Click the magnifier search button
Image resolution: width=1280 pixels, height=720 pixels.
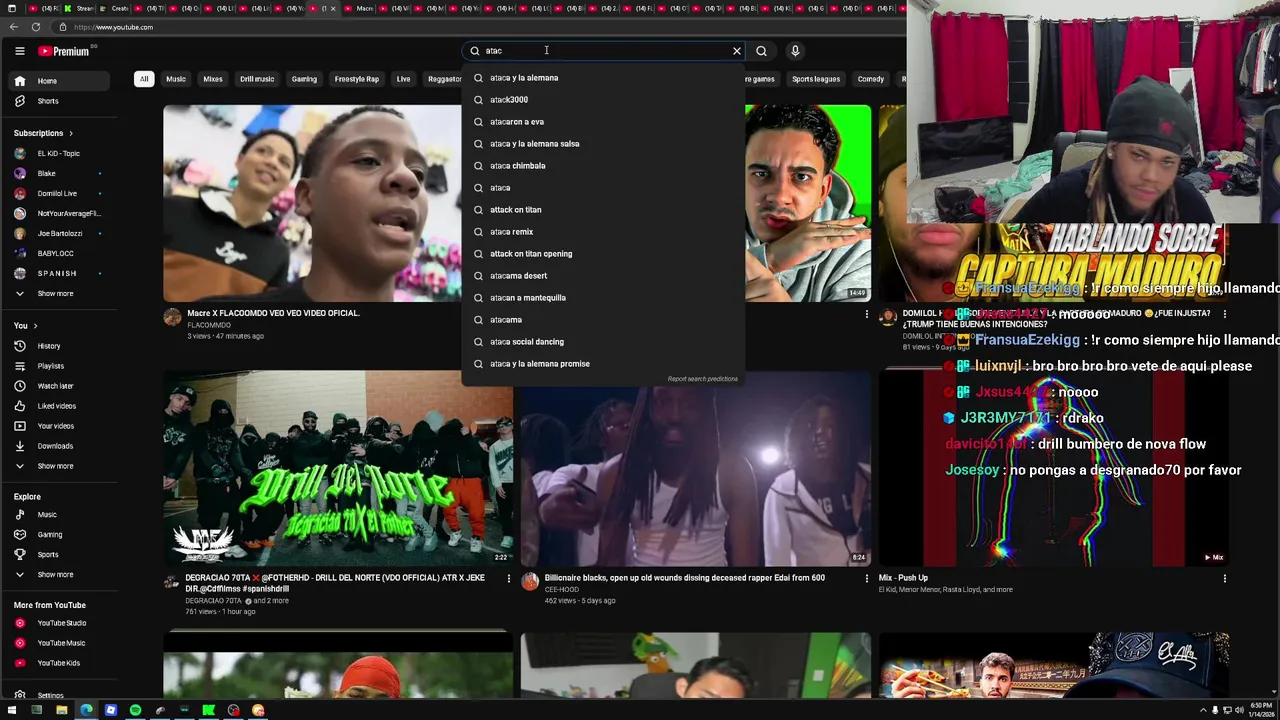(x=761, y=51)
